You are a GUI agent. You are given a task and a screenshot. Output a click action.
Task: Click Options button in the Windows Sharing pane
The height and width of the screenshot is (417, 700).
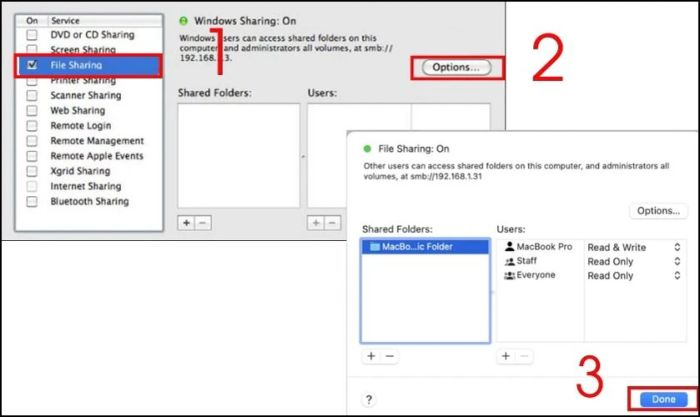[456, 67]
